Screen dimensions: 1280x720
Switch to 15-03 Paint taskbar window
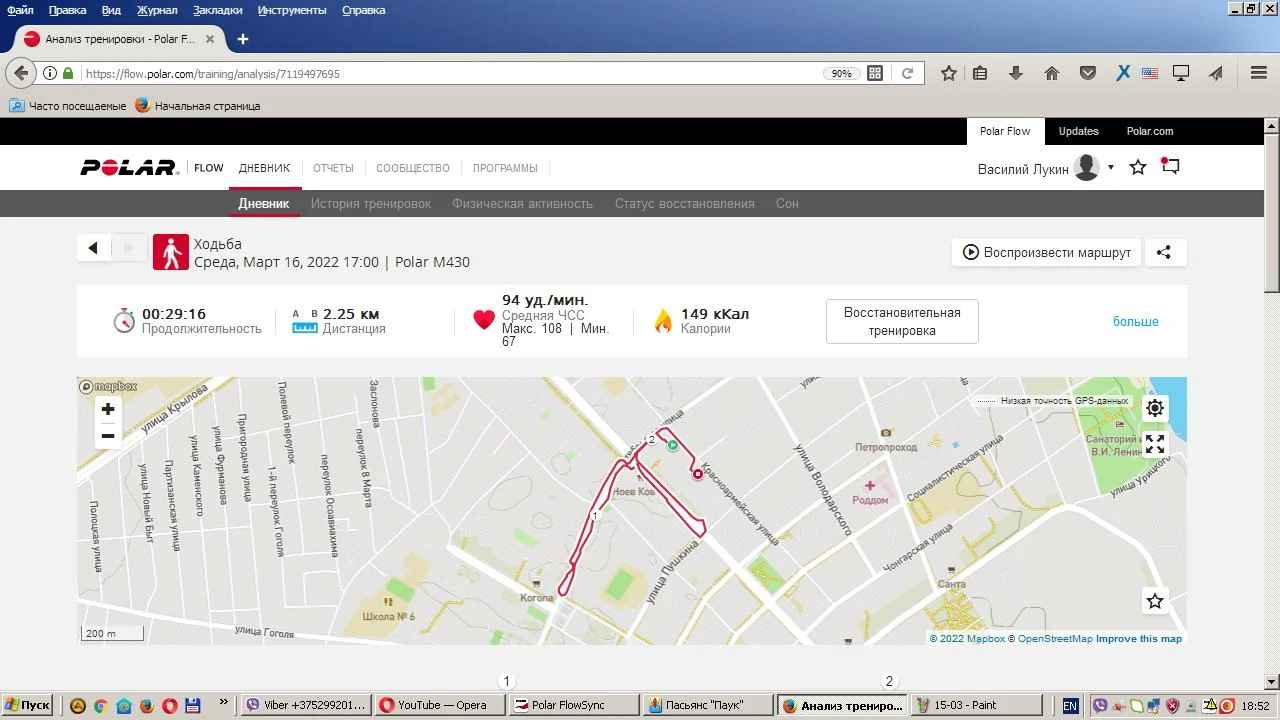[977, 705]
